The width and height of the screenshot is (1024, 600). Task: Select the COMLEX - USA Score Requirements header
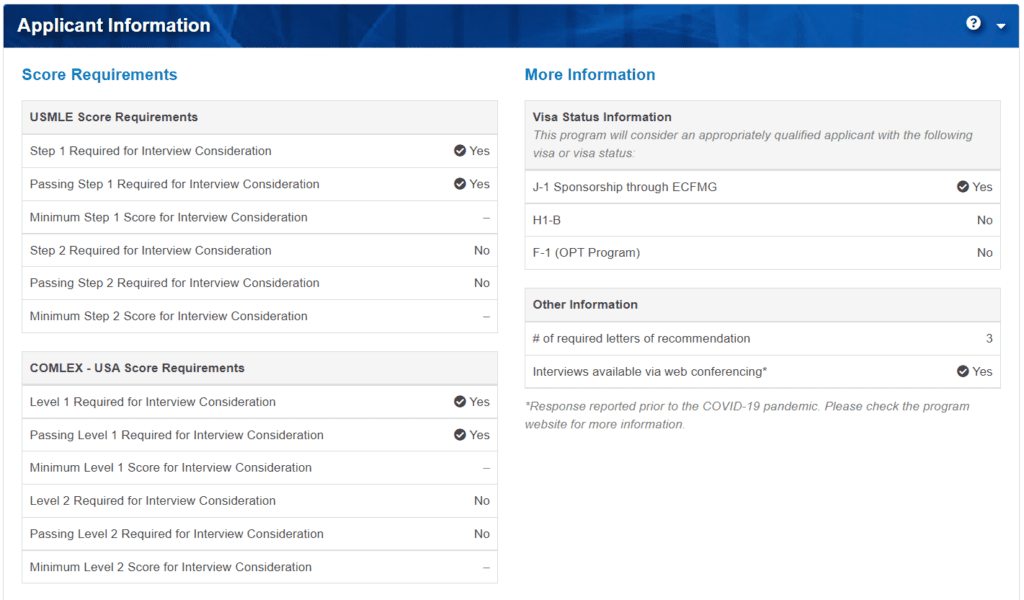pyautogui.click(x=137, y=368)
